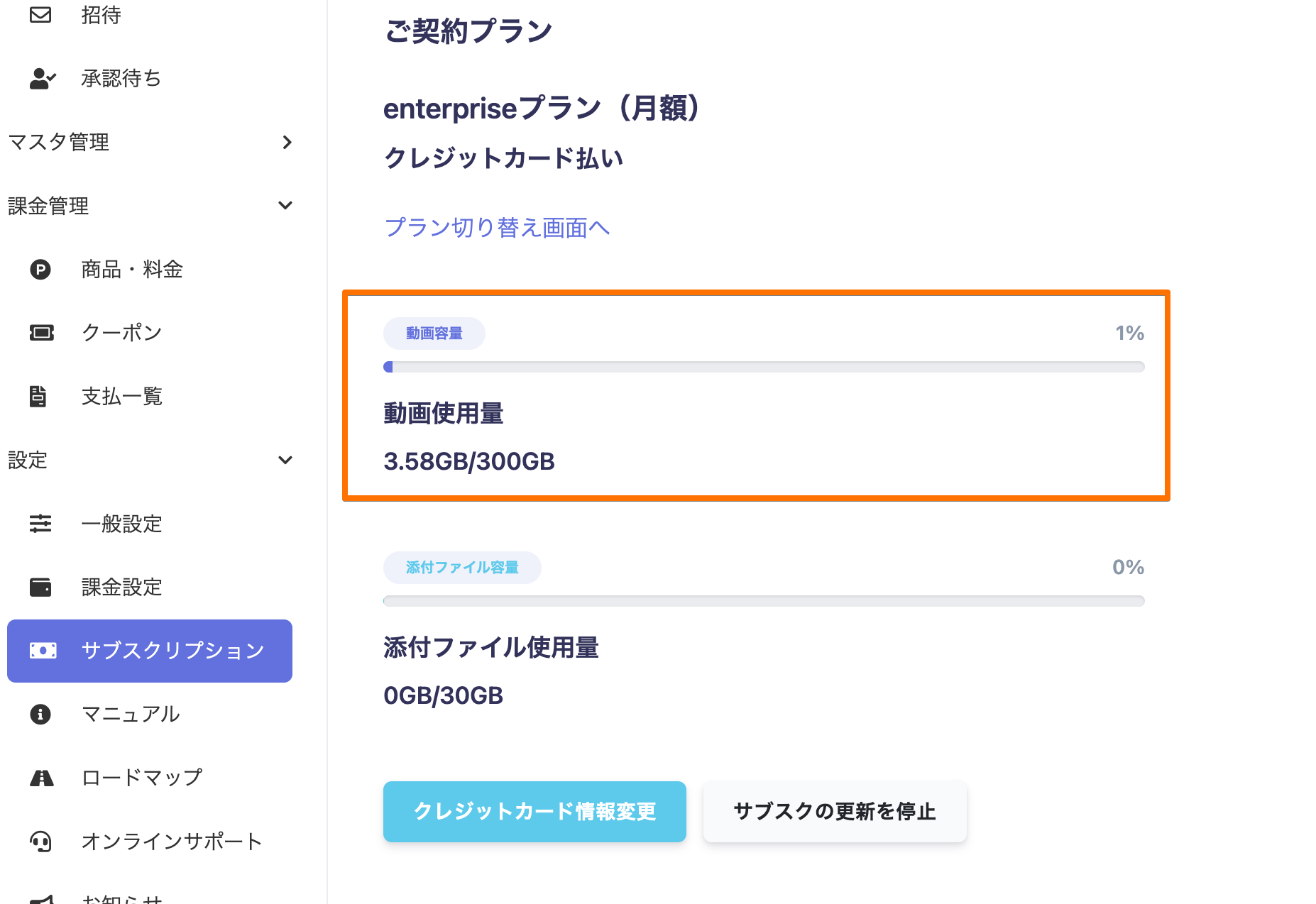Click the サブスクの更新を停止 button
1316x904 pixels.
[x=835, y=812]
